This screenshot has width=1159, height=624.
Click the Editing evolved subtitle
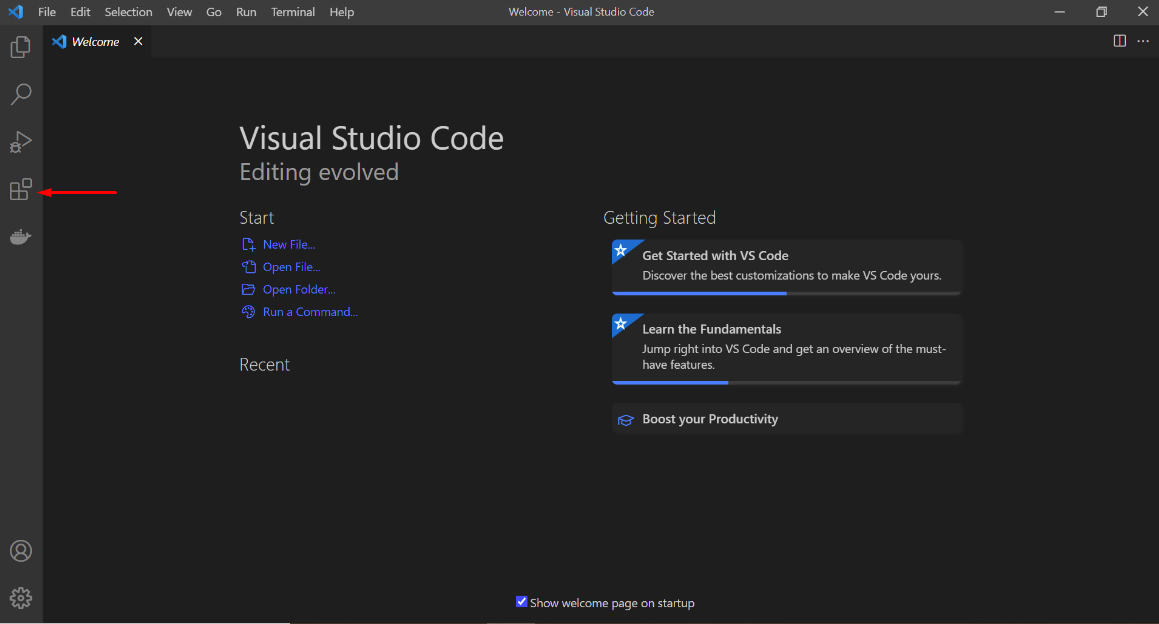[x=319, y=172]
